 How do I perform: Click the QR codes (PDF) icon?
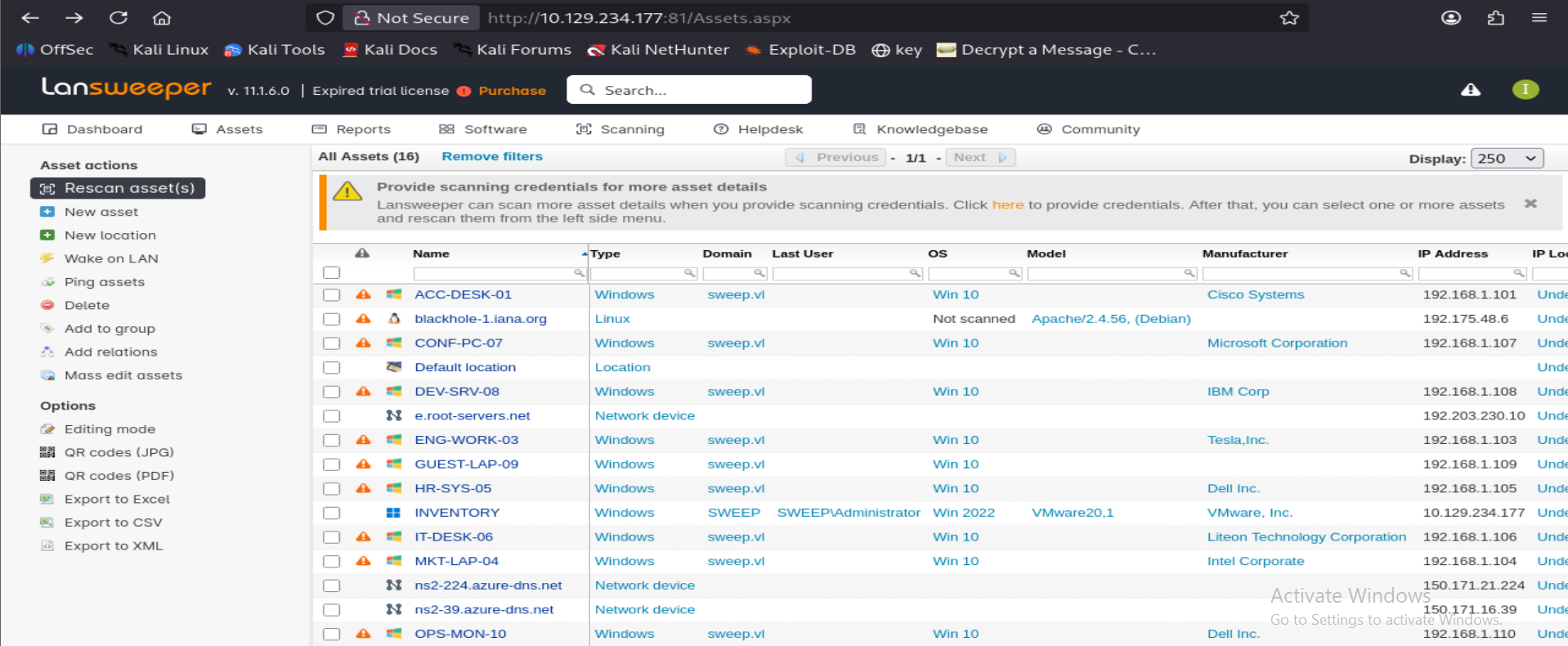pyautogui.click(x=47, y=476)
